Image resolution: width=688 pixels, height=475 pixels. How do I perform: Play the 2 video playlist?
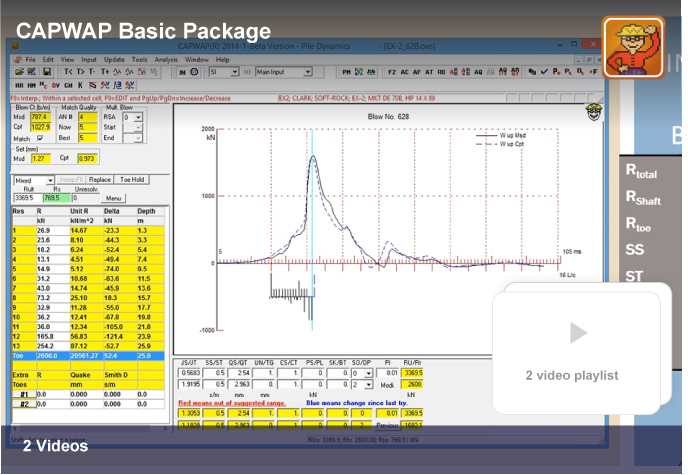tap(578, 332)
